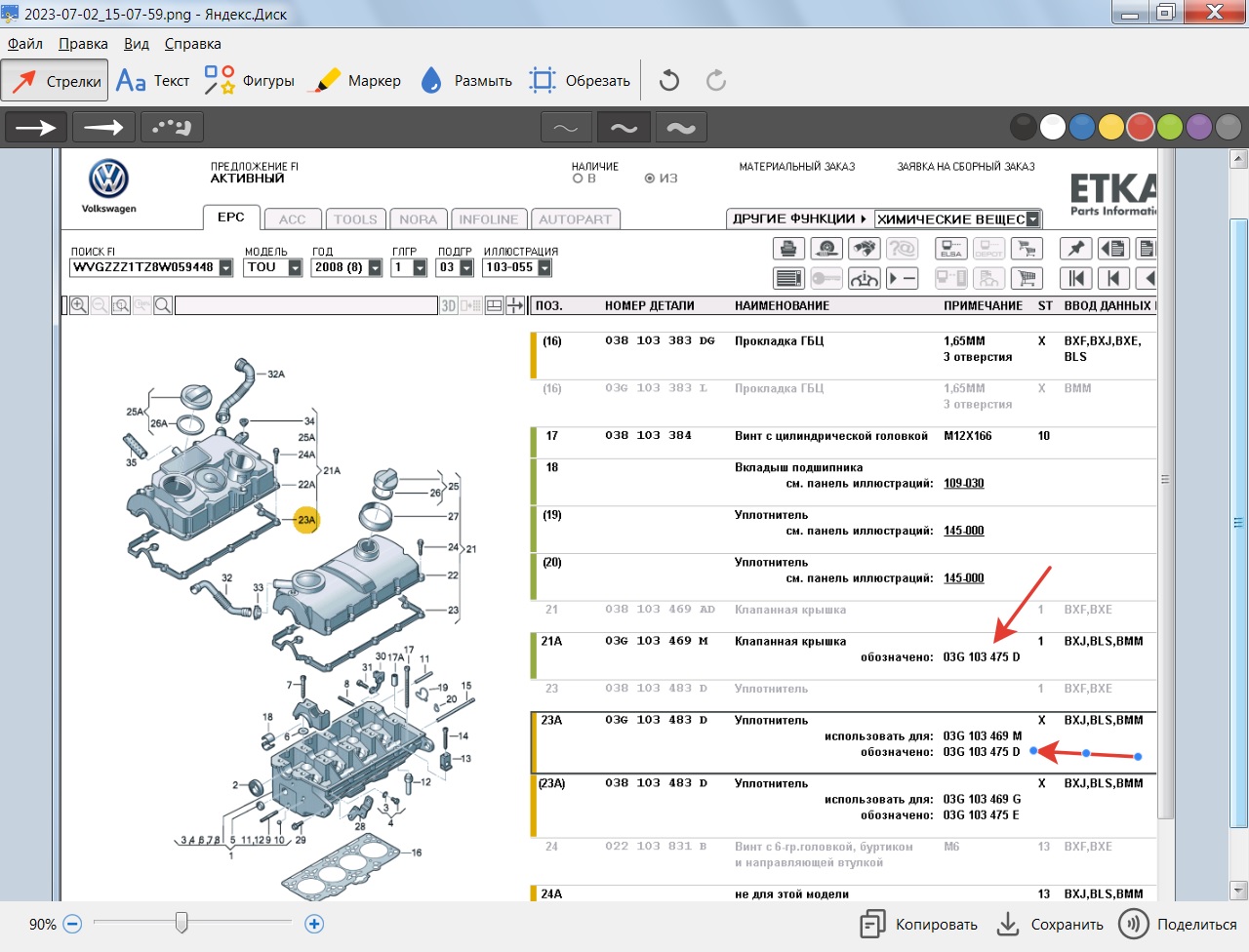Pick the yellow color swatch
The image size is (1249, 952).
tap(1111, 127)
